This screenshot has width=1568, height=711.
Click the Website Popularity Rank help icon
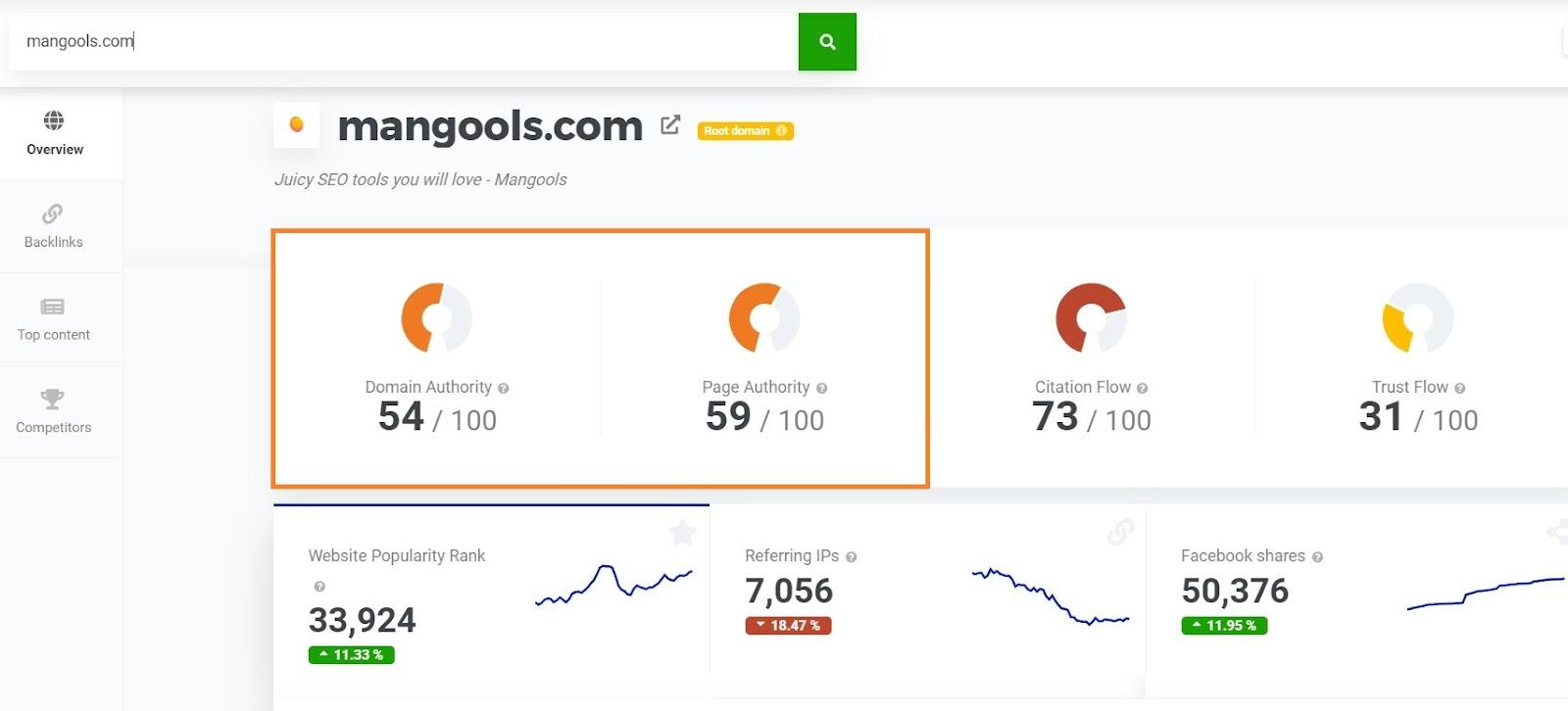(x=319, y=587)
